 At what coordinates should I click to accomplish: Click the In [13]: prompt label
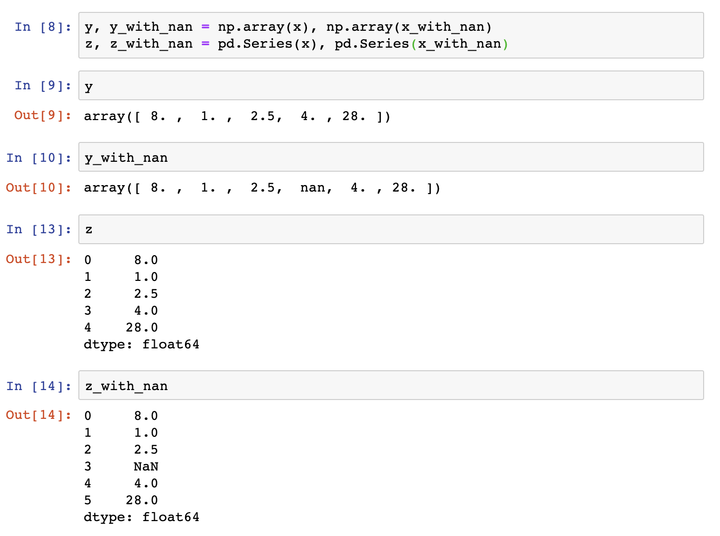click(39, 229)
